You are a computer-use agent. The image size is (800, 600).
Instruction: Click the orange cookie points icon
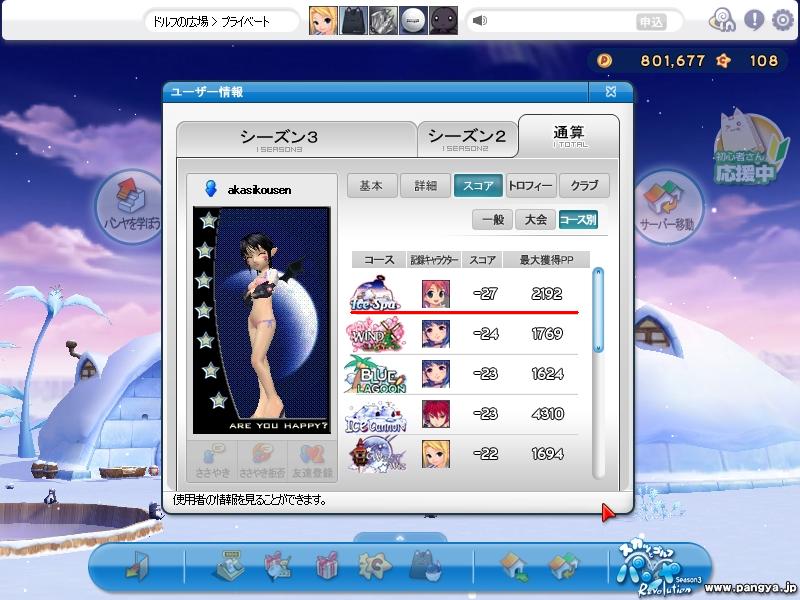point(723,61)
